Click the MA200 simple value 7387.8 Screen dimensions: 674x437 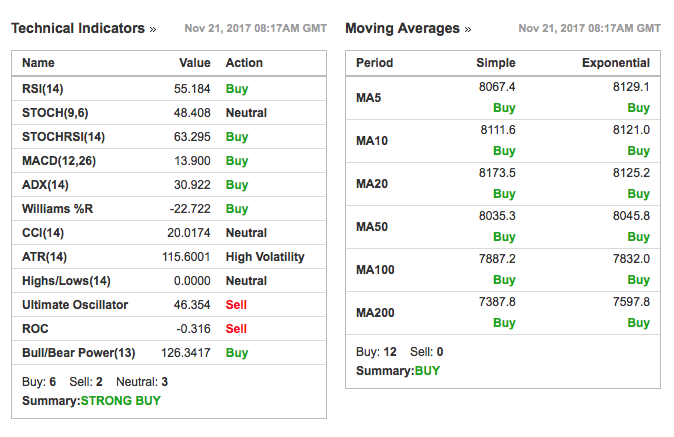pyautogui.click(x=497, y=302)
